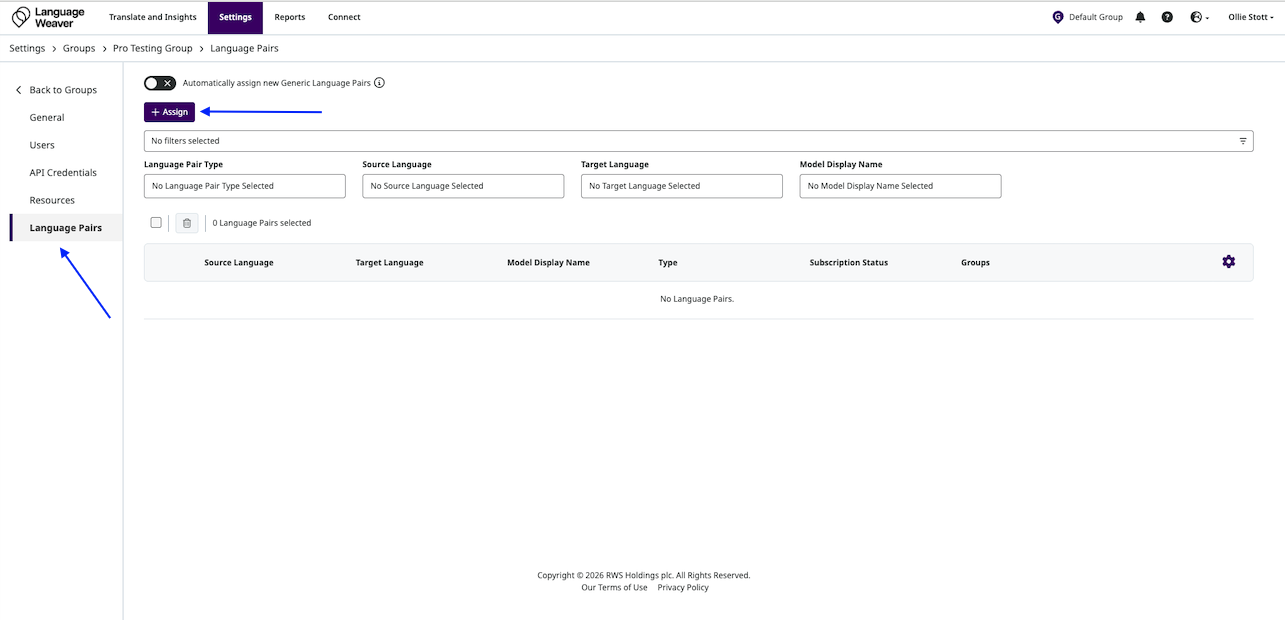Click the Assign button
The image size is (1285, 620).
click(169, 112)
